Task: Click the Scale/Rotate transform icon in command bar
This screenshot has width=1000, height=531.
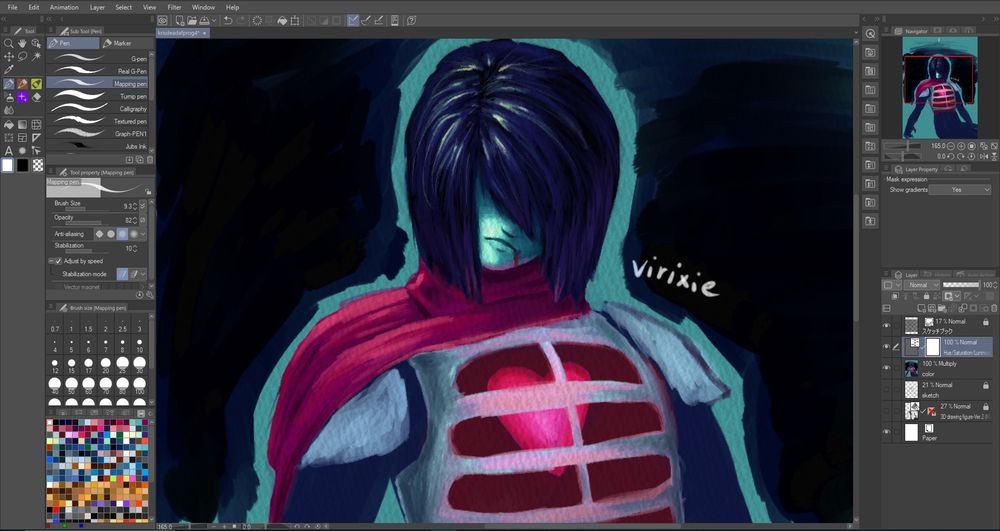Action: [x=295, y=21]
